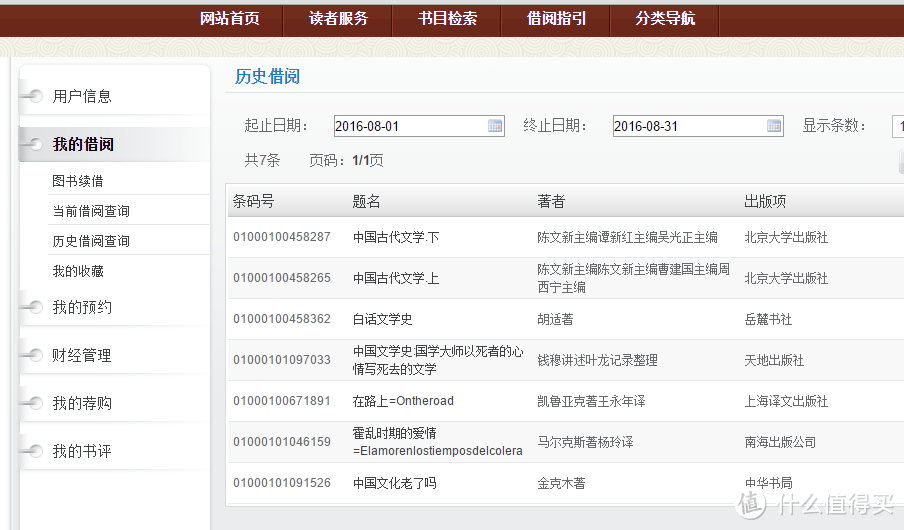Image resolution: width=904 pixels, height=530 pixels.
Task: Click author 金克木著
Action: coord(561,483)
